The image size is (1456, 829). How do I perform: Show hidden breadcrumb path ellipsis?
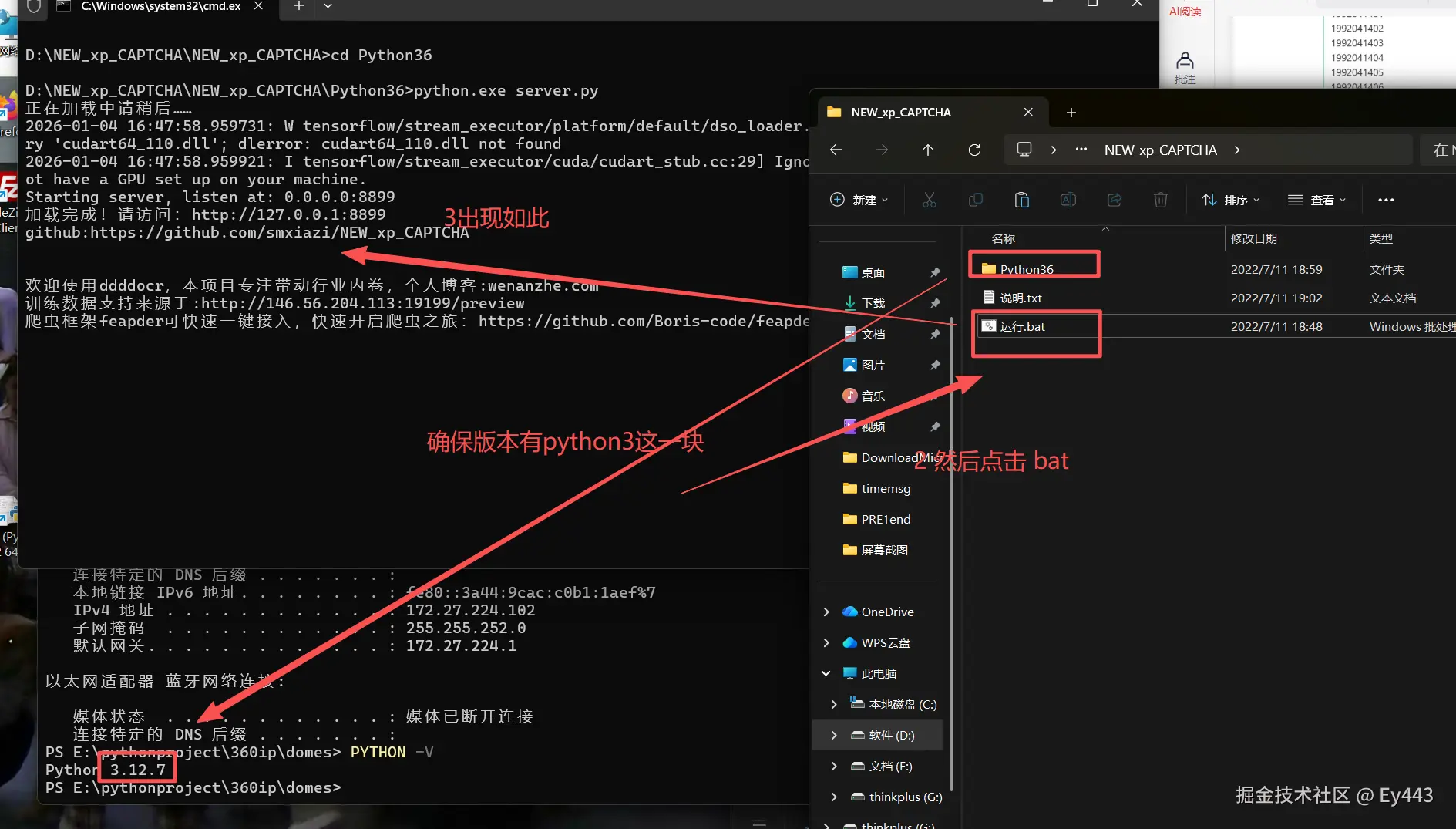click(1081, 150)
